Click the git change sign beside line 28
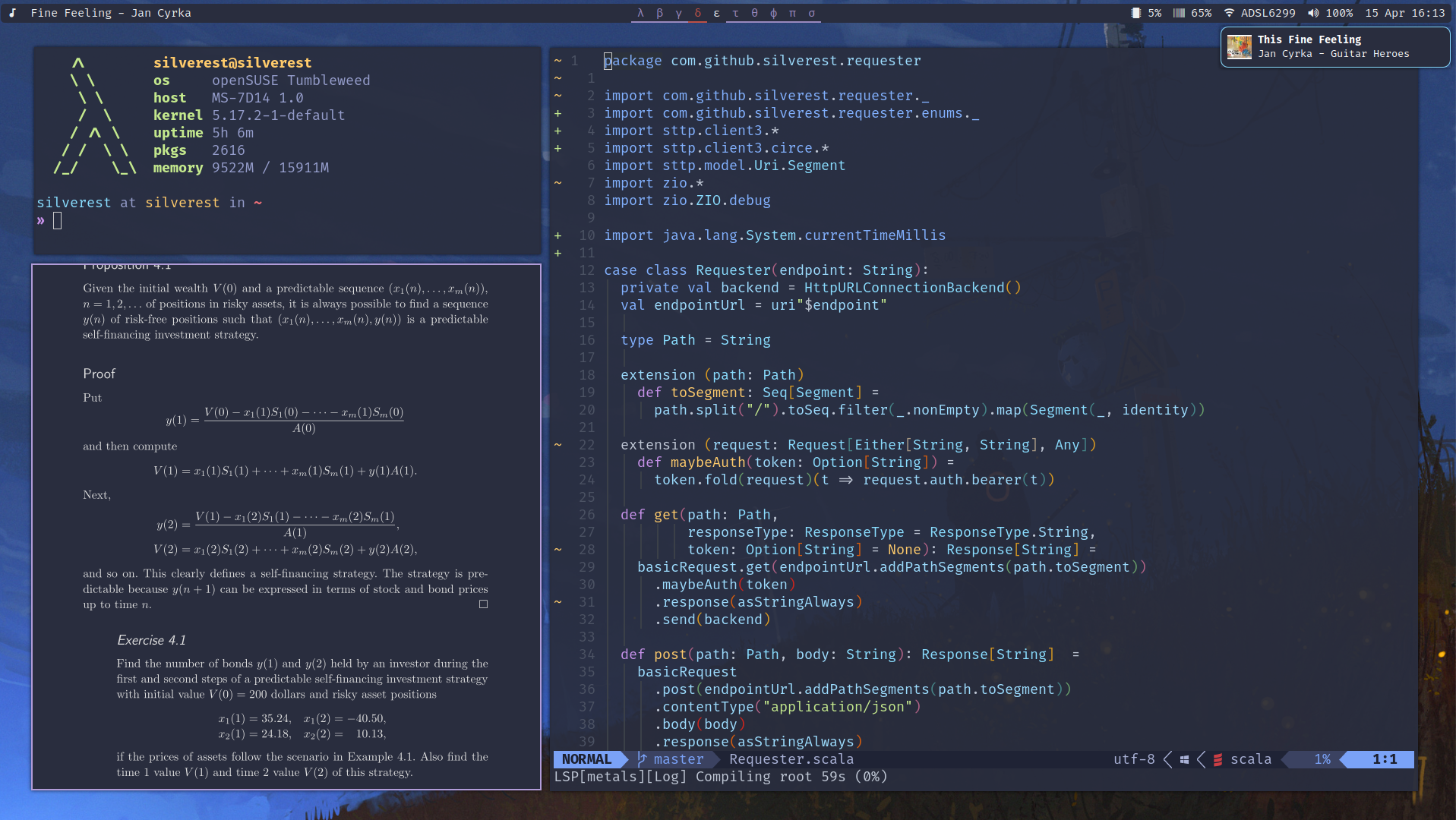 point(557,550)
